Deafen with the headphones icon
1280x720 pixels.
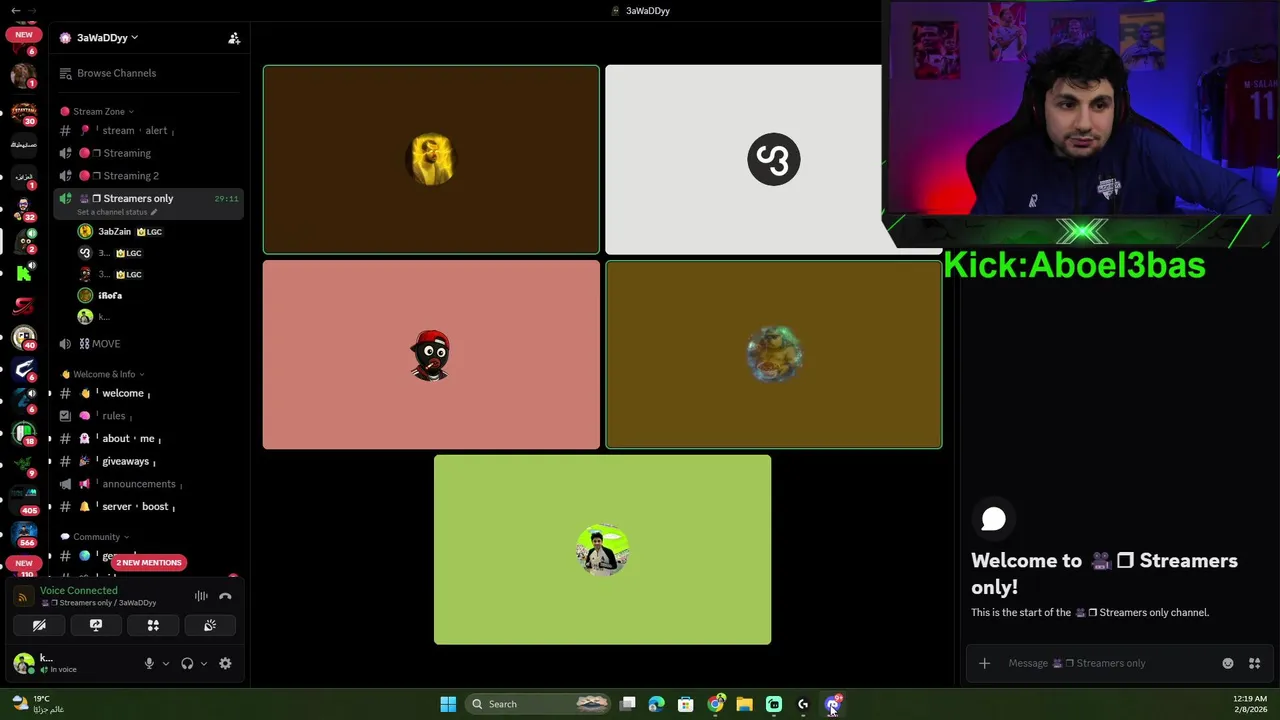click(x=187, y=663)
